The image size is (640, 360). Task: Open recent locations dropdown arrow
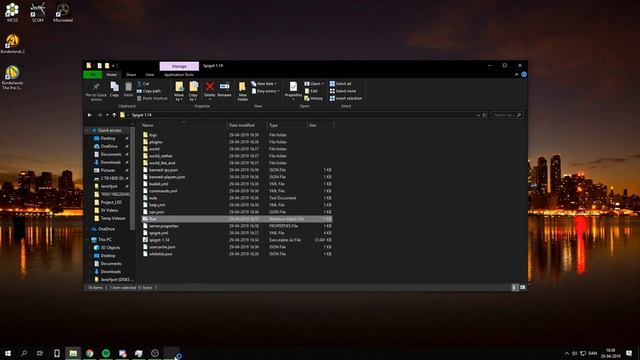coord(107,115)
